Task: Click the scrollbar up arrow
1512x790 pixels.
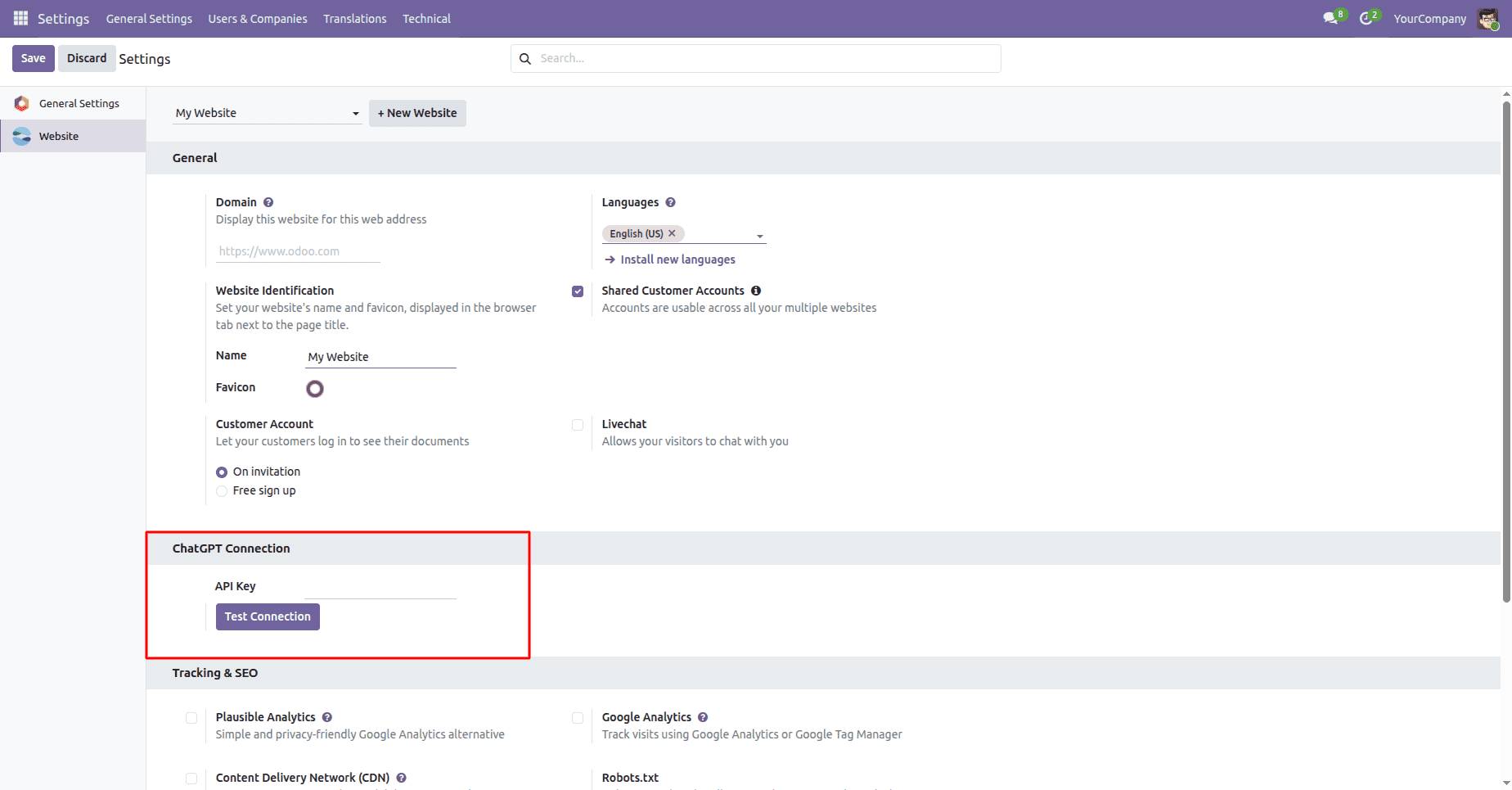Action: 1506,94
